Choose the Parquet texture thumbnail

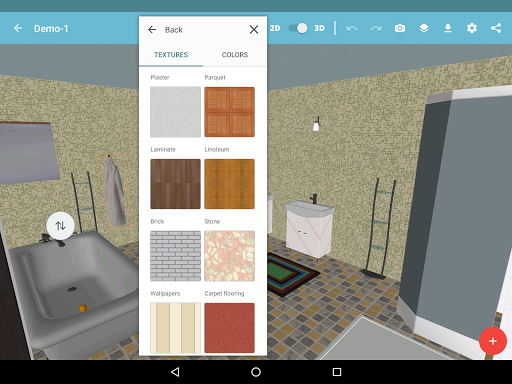[x=229, y=112]
